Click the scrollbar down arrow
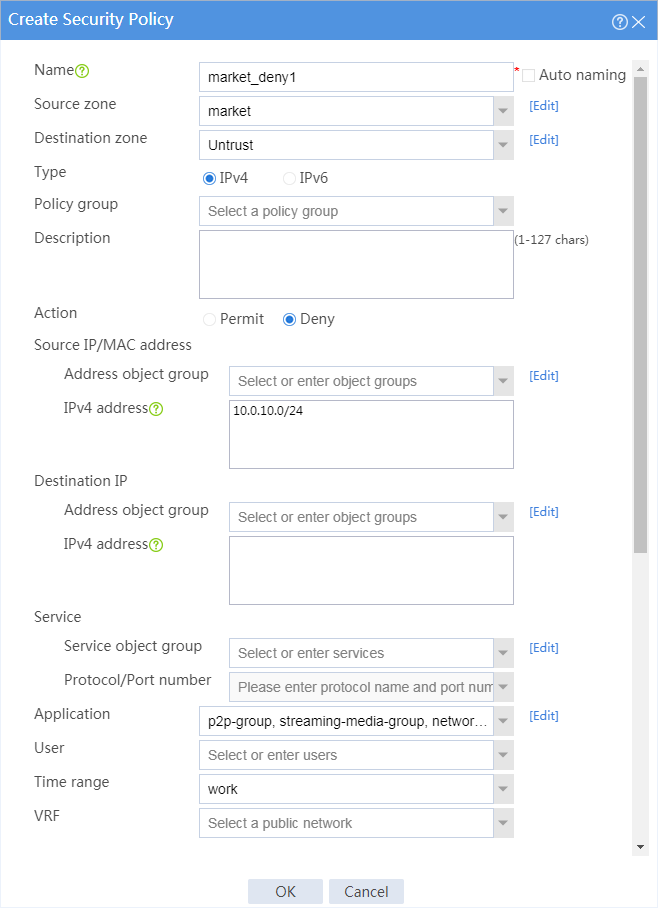This screenshot has height=908, width=658. pos(640,847)
